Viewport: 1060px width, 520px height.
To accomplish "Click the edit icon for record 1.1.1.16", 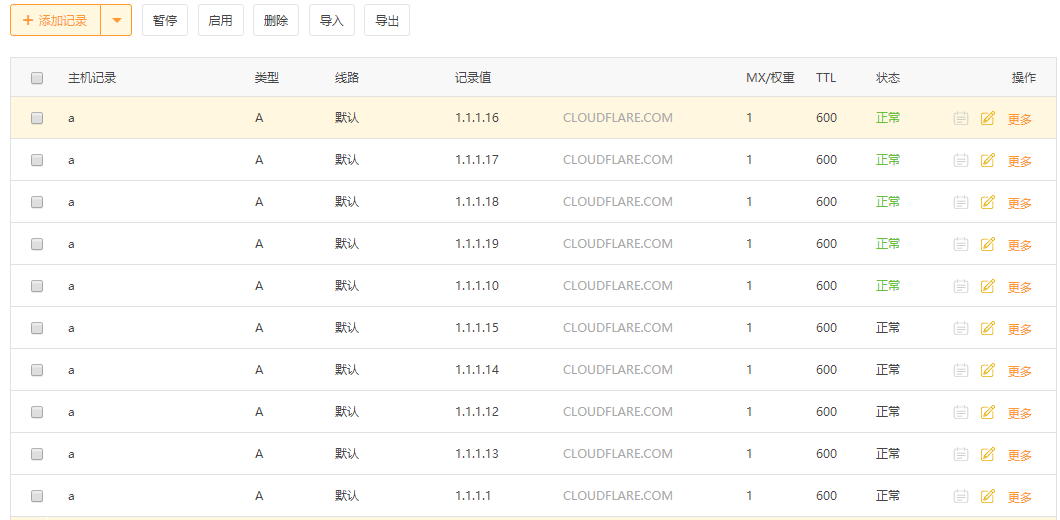I will point(988,118).
